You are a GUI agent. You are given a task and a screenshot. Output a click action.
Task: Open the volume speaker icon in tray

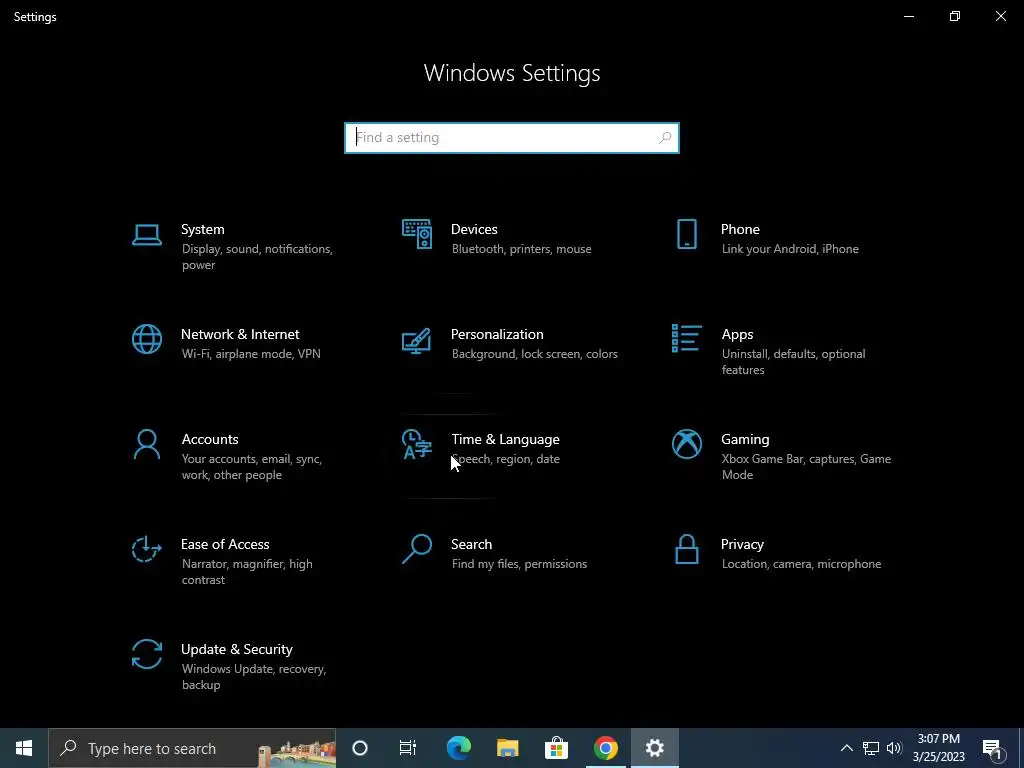point(894,748)
